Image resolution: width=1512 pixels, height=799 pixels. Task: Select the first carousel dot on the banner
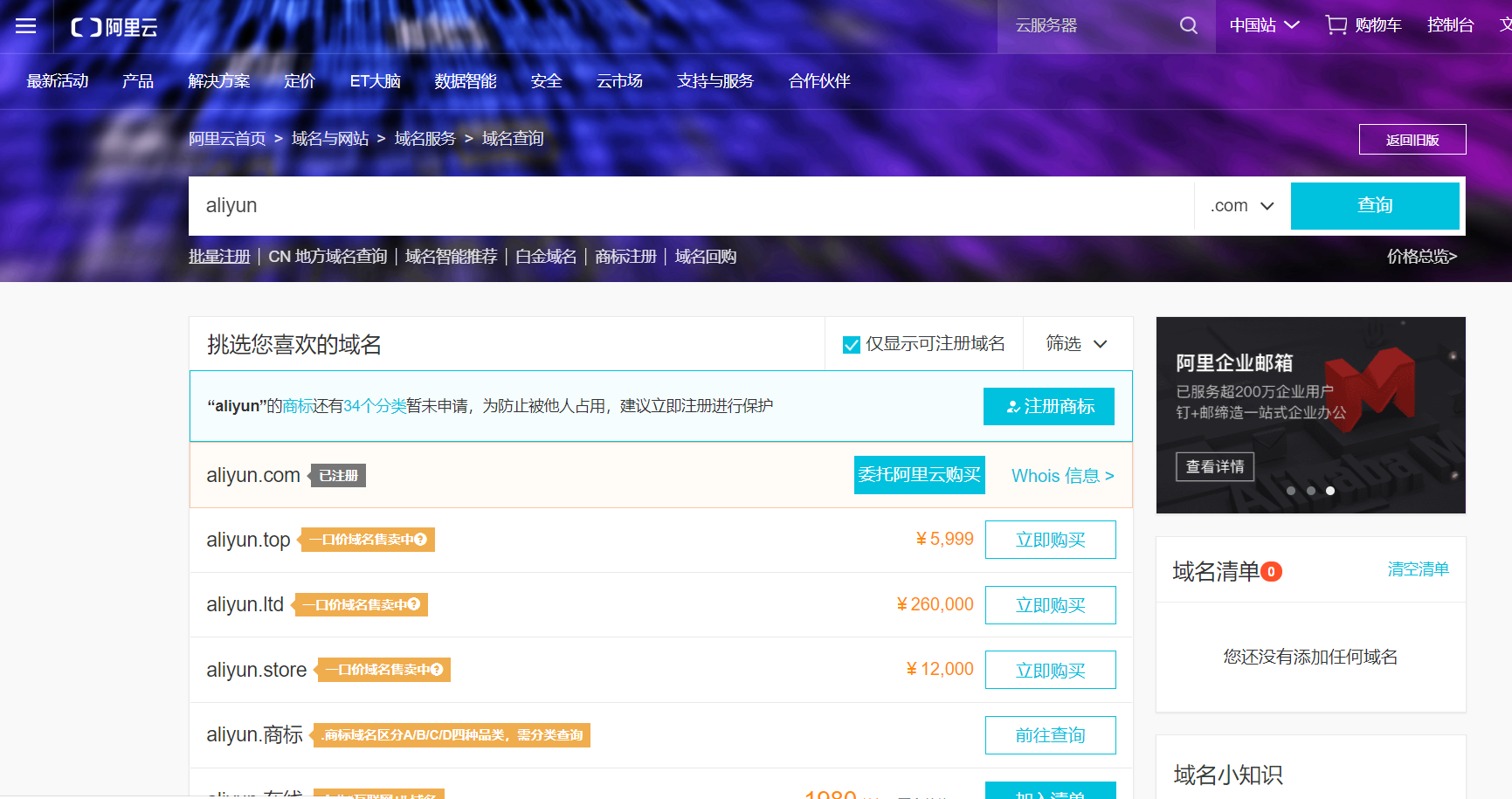coord(1291,491)
